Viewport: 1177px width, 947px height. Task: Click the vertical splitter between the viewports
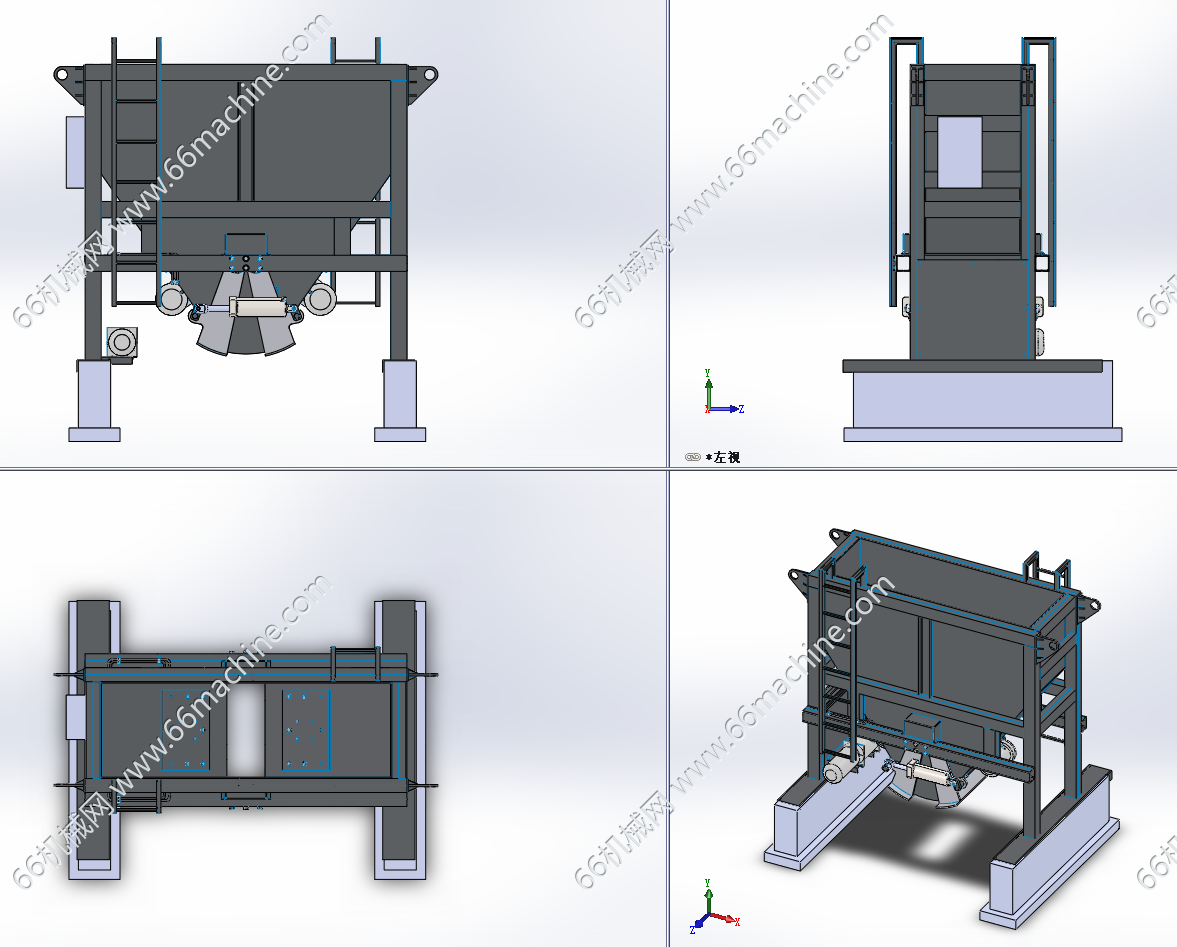click(667, 300)
